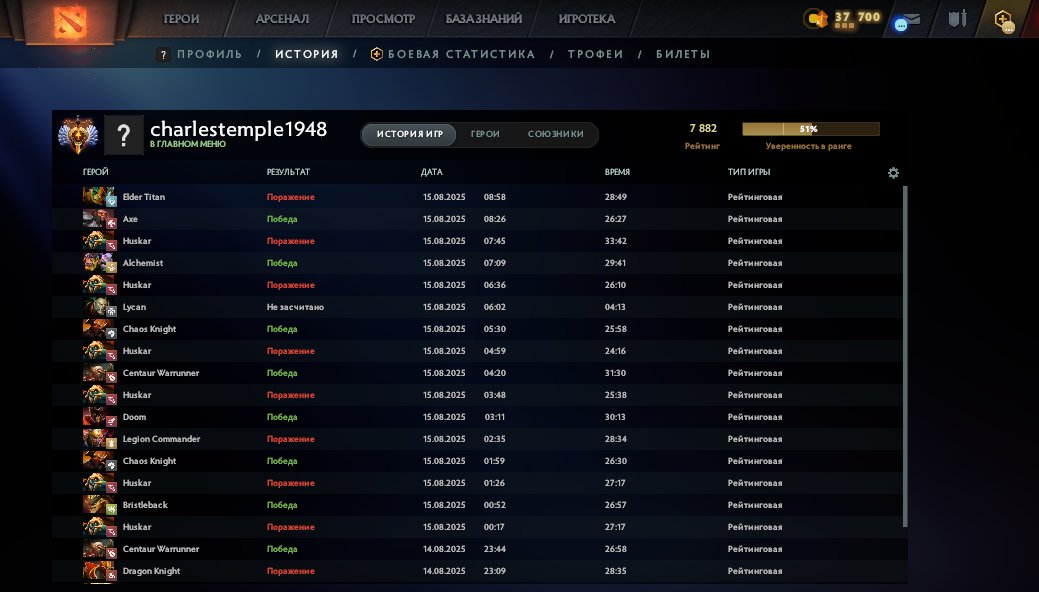Viewport: 1039px width, 592px height.
Task: Click 'Рейтинговая' in the Bristleback row
Action: click(755, 505)
